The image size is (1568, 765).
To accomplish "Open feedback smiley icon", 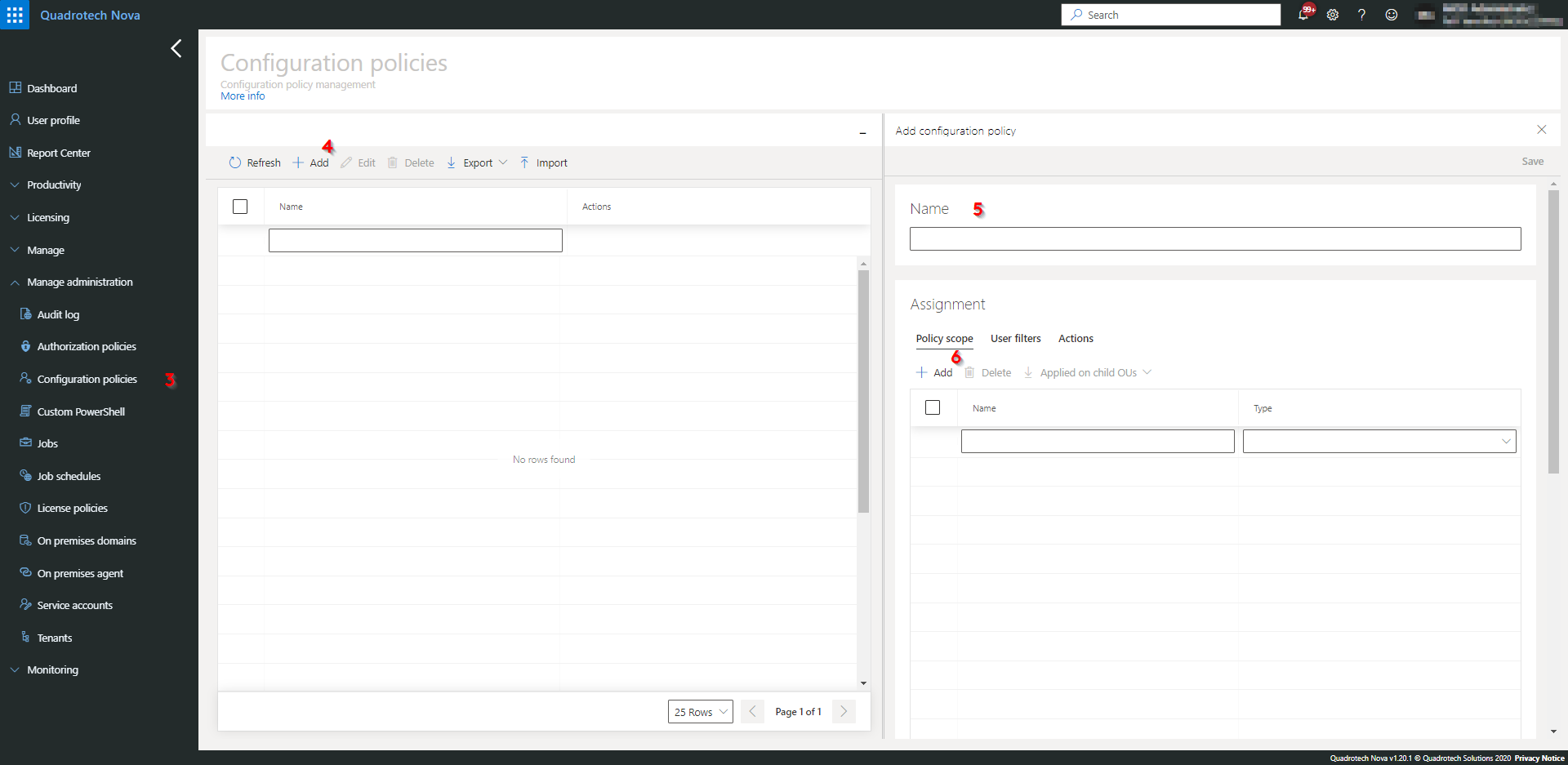I will coord(1392,15).
